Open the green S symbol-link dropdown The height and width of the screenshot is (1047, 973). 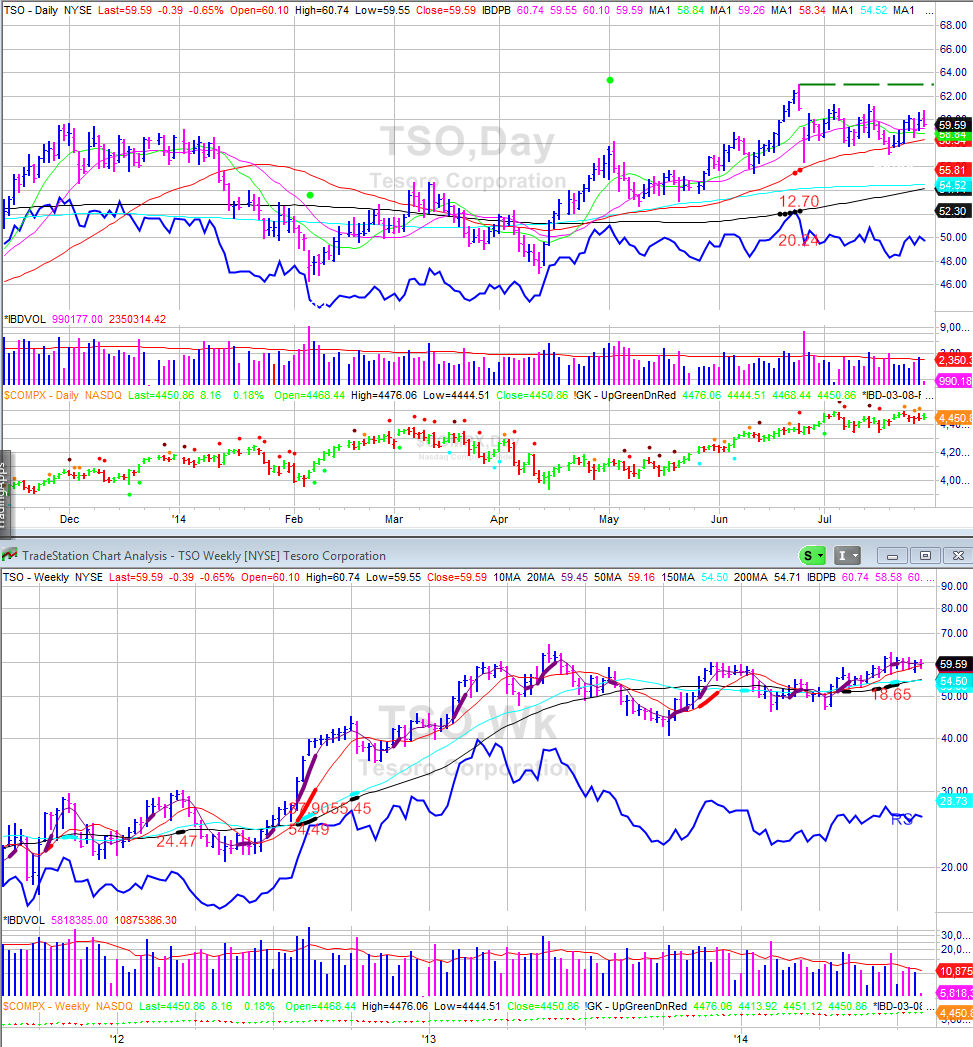click(813, 556)
